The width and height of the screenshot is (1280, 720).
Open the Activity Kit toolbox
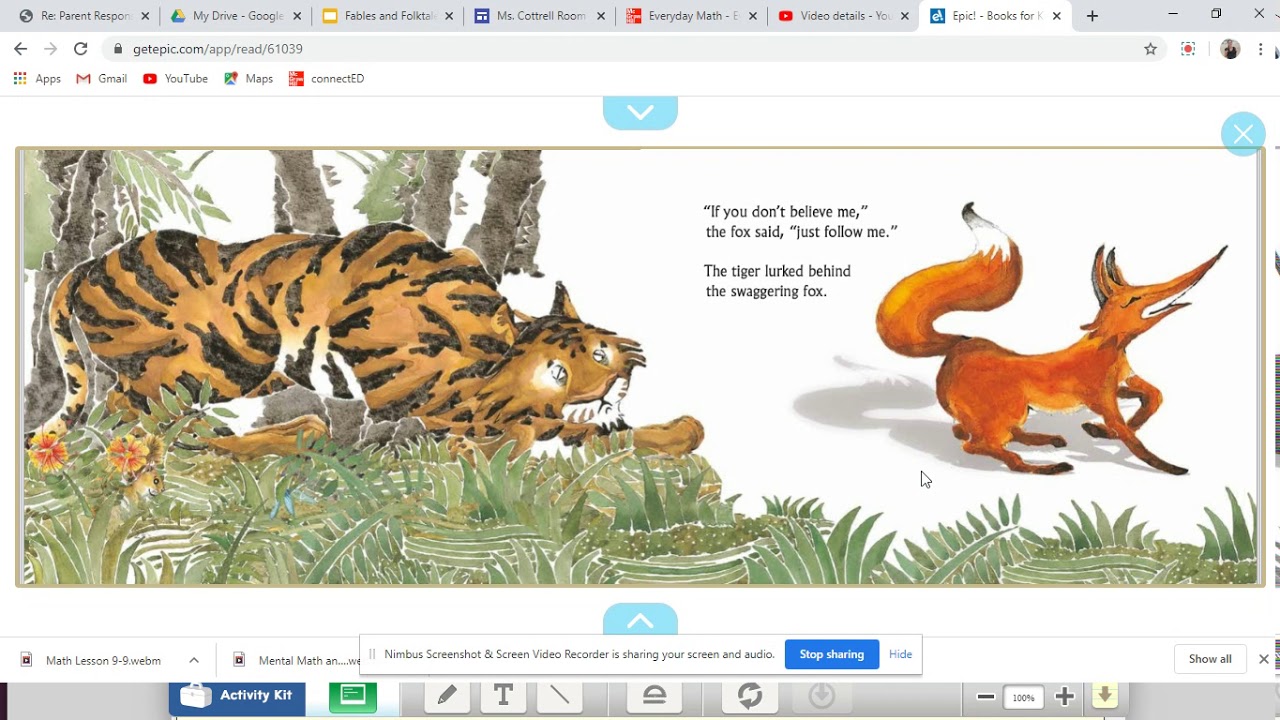[237, 696]
